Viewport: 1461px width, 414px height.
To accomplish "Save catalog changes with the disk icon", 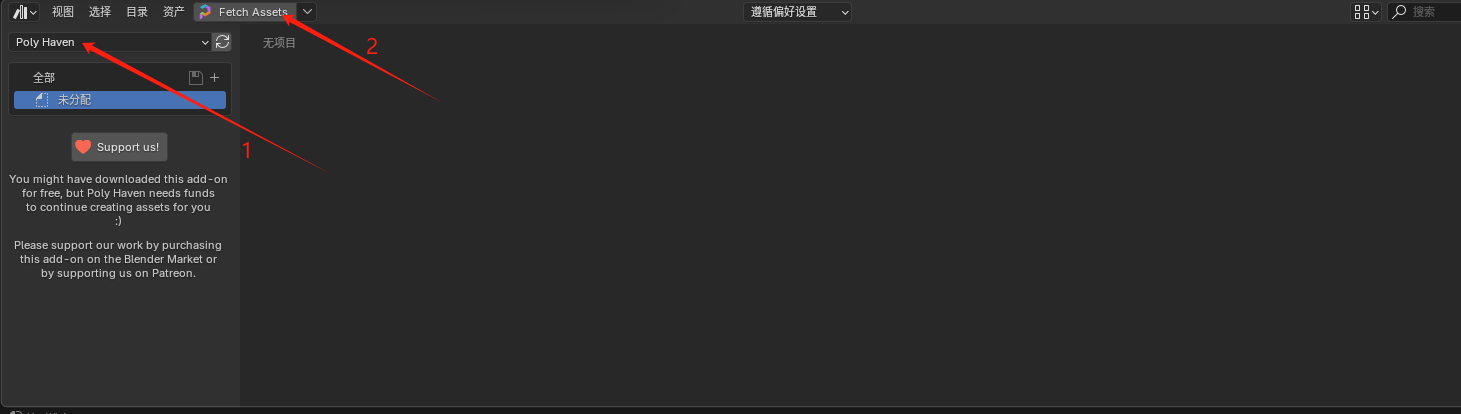I will [196, 77].
